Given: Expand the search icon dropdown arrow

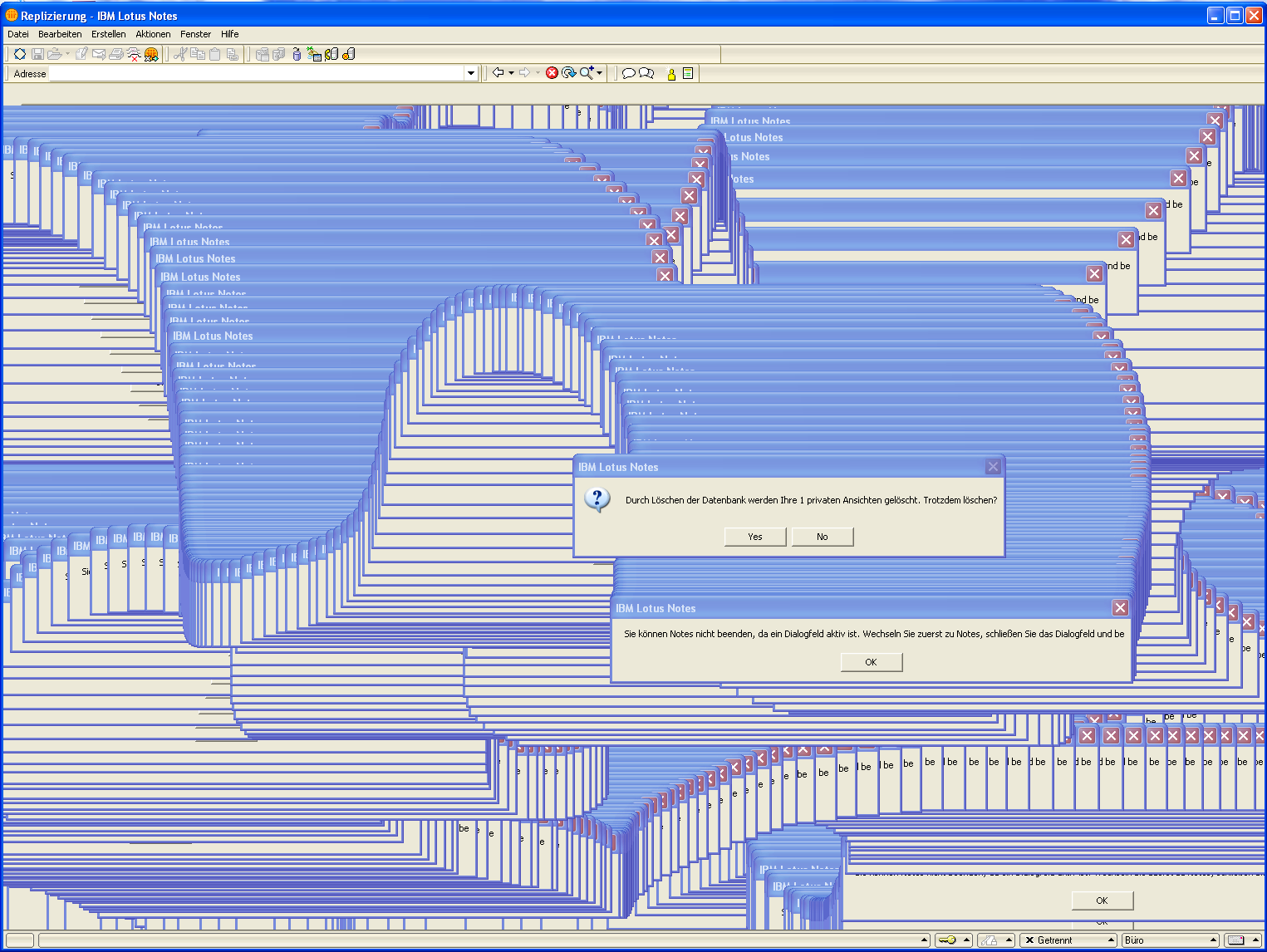Looking at the screenshot, I should [x=600, y=73].
